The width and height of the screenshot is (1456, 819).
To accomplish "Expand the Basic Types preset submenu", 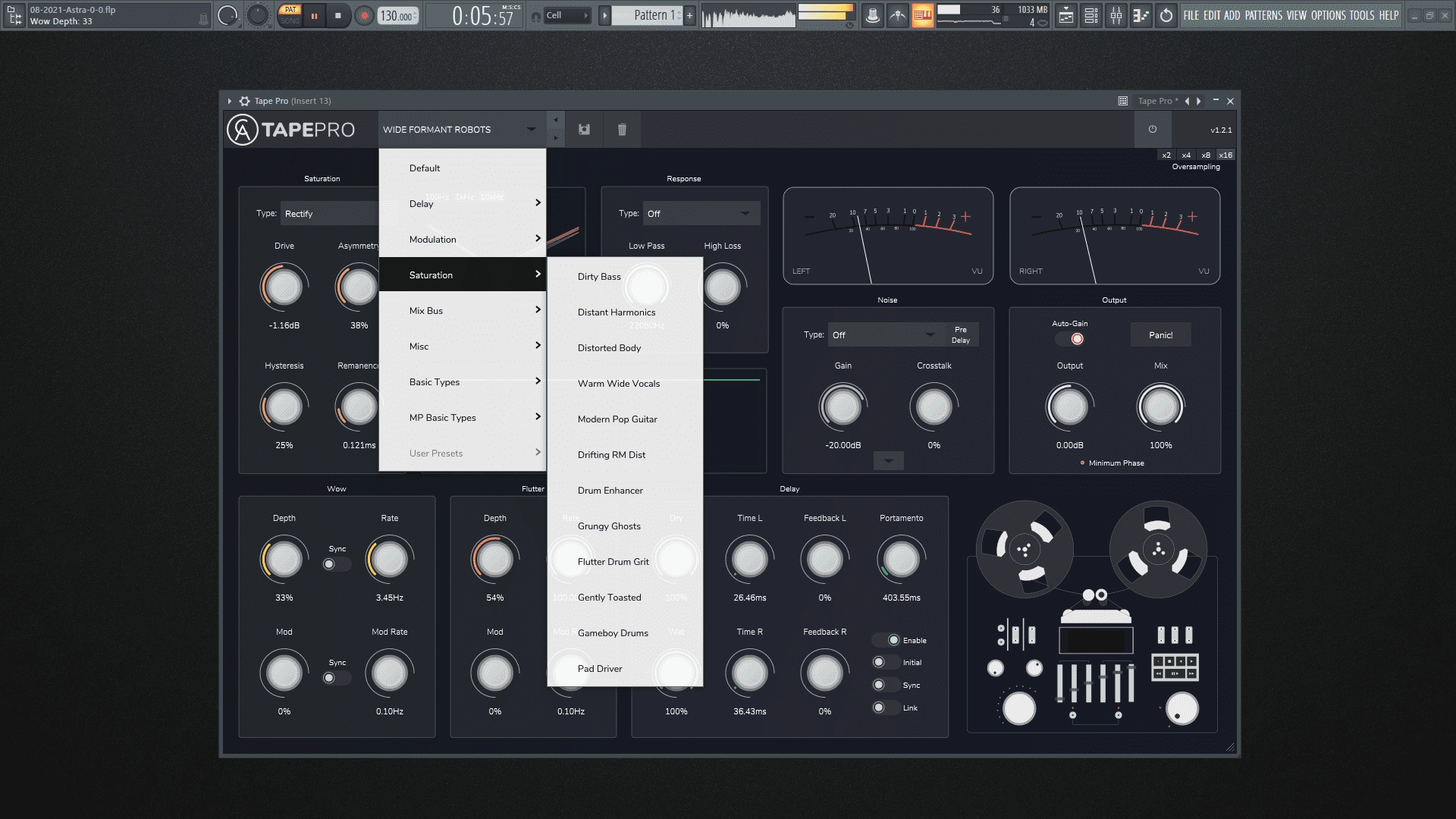I will tap(463, 381).
